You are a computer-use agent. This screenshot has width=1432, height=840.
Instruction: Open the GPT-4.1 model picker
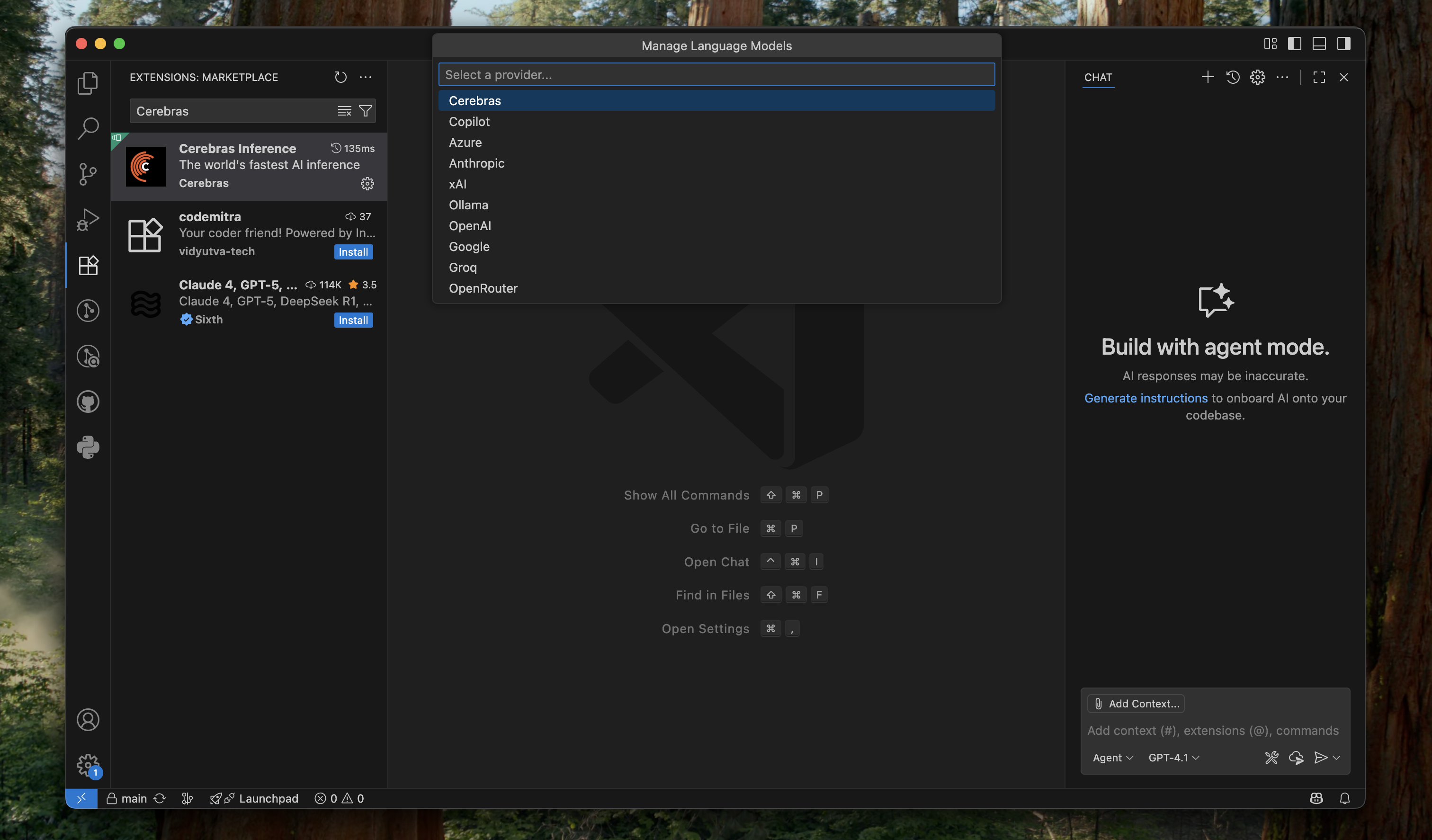1173,758
